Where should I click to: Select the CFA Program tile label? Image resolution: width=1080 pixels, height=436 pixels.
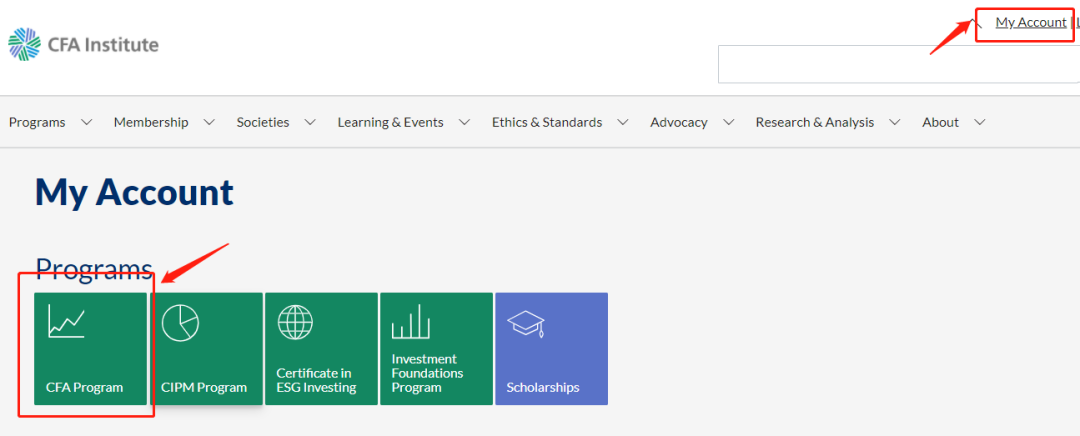pyautogui.click(x=84, y=387)
